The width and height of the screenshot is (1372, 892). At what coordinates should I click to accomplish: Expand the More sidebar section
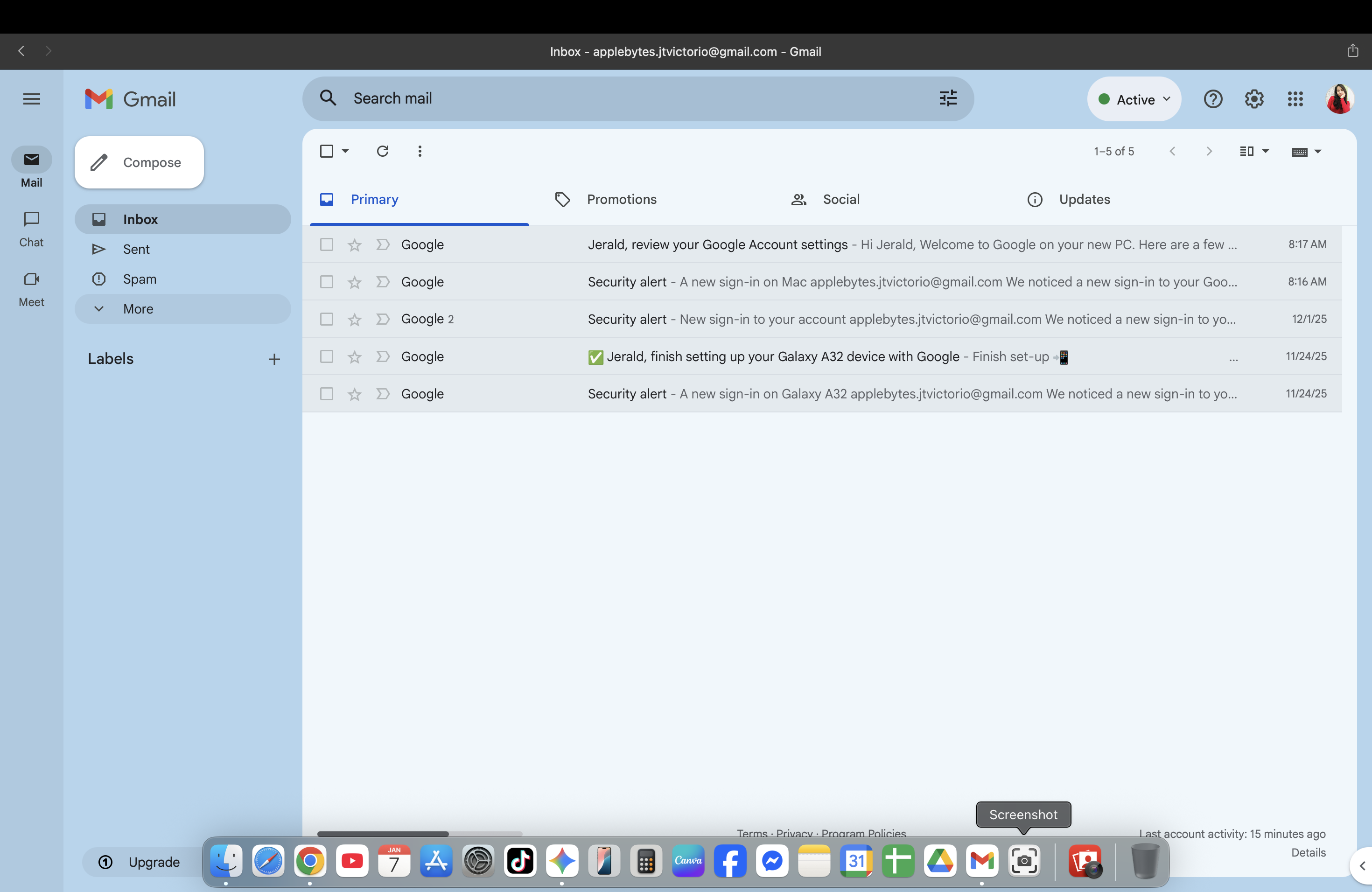[x=138, y=309]
